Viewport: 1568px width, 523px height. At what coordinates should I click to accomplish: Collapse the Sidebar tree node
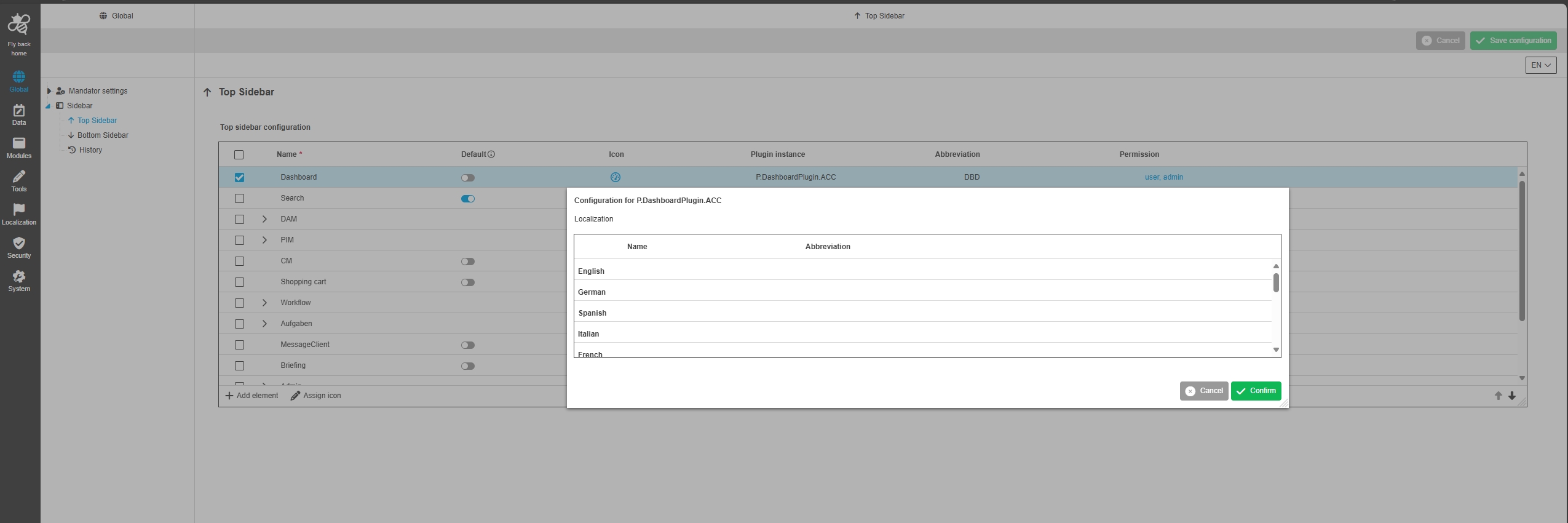point(48,106)
